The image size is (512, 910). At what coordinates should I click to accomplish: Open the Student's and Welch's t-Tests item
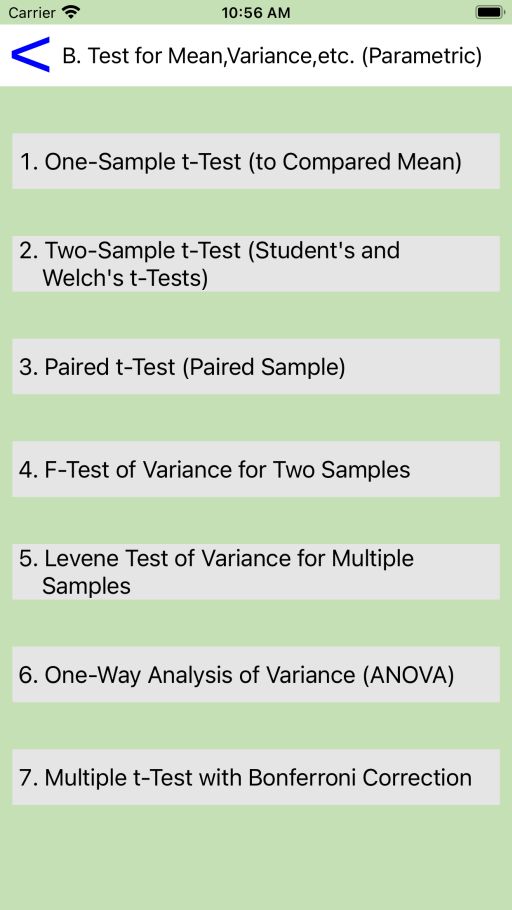tap(256, 264)
